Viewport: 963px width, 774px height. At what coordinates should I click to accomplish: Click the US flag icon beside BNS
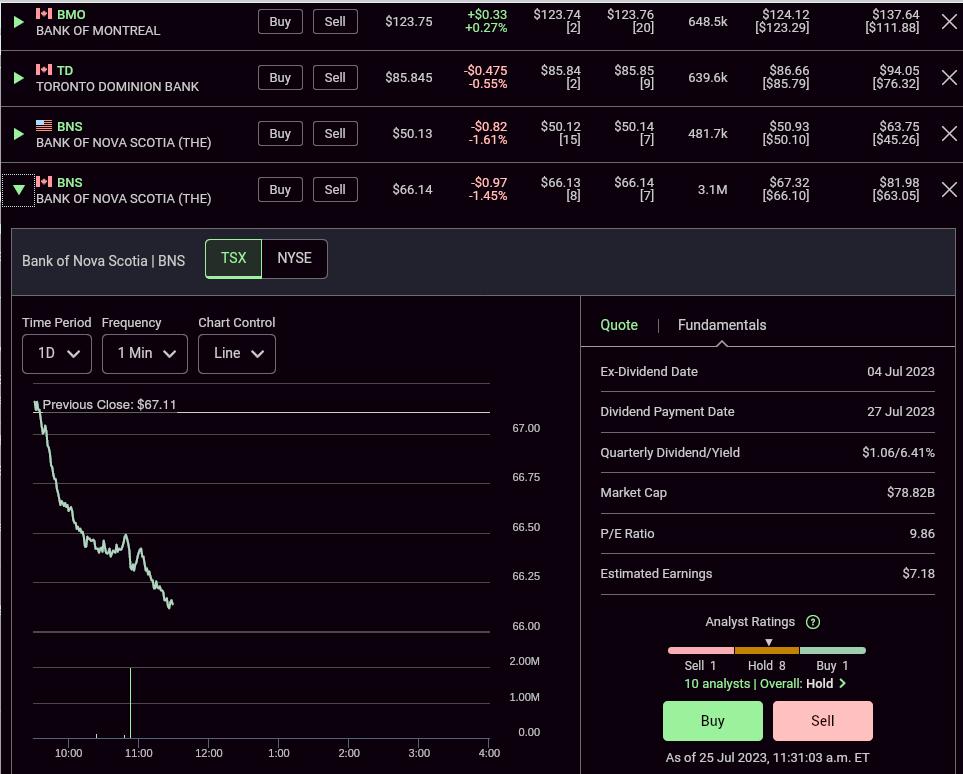coord(44,125)
